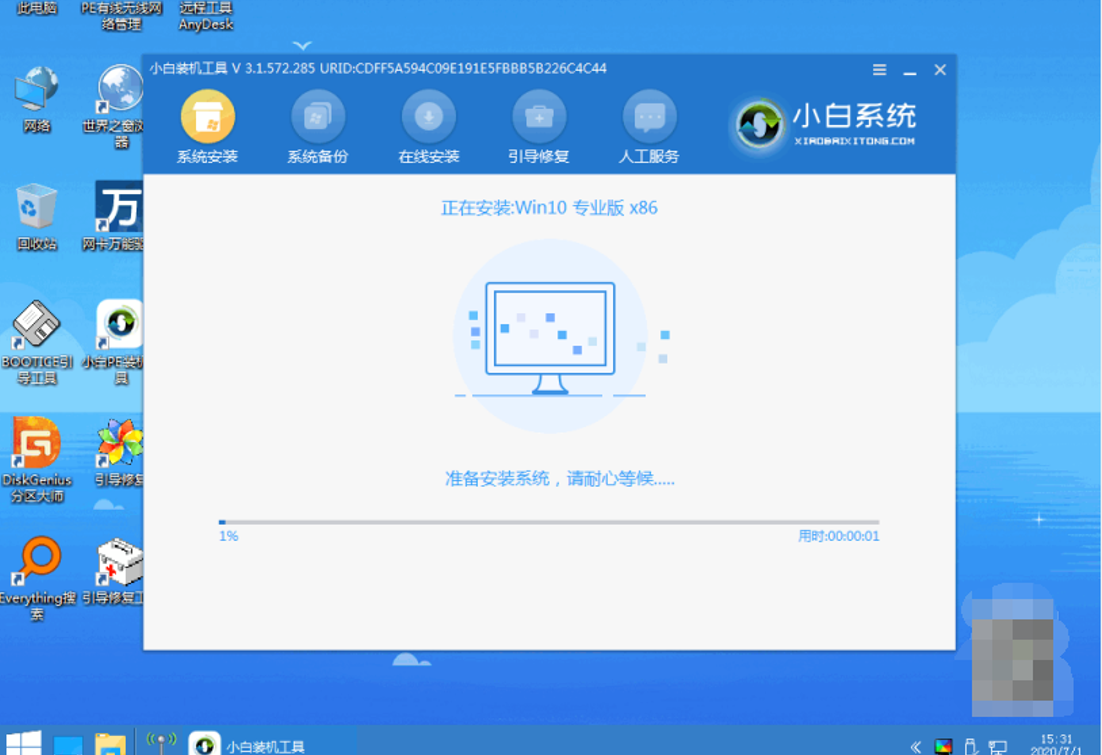The width and height of the screenshot is (1102, 755).
Task: Click the 小白系统 logo
Action: tap(825, 125)
